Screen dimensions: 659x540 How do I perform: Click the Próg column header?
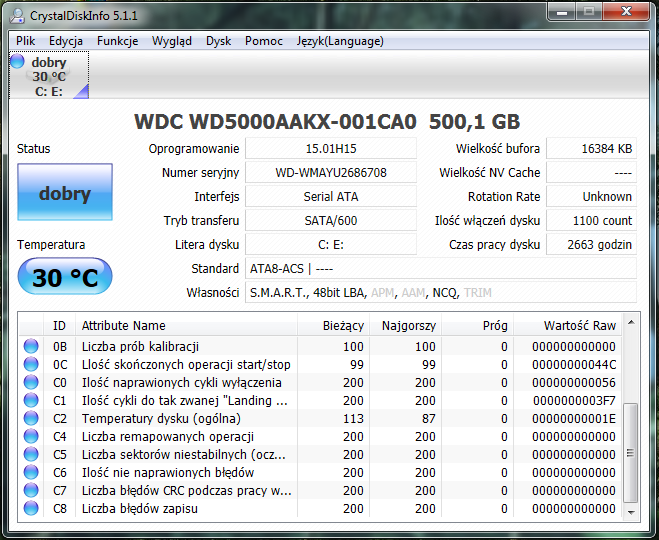477,326
